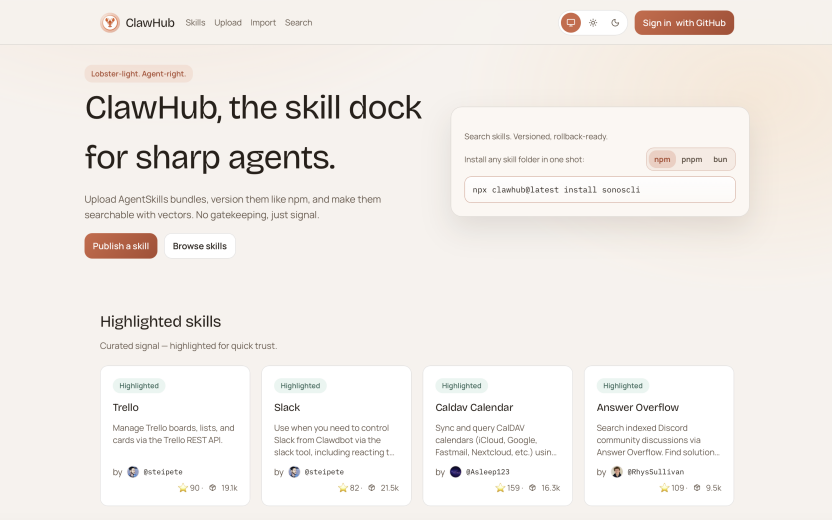Screen dimensions: 832x520
Task: Click @steipete author on Trello card
Action: coord(163,472)
